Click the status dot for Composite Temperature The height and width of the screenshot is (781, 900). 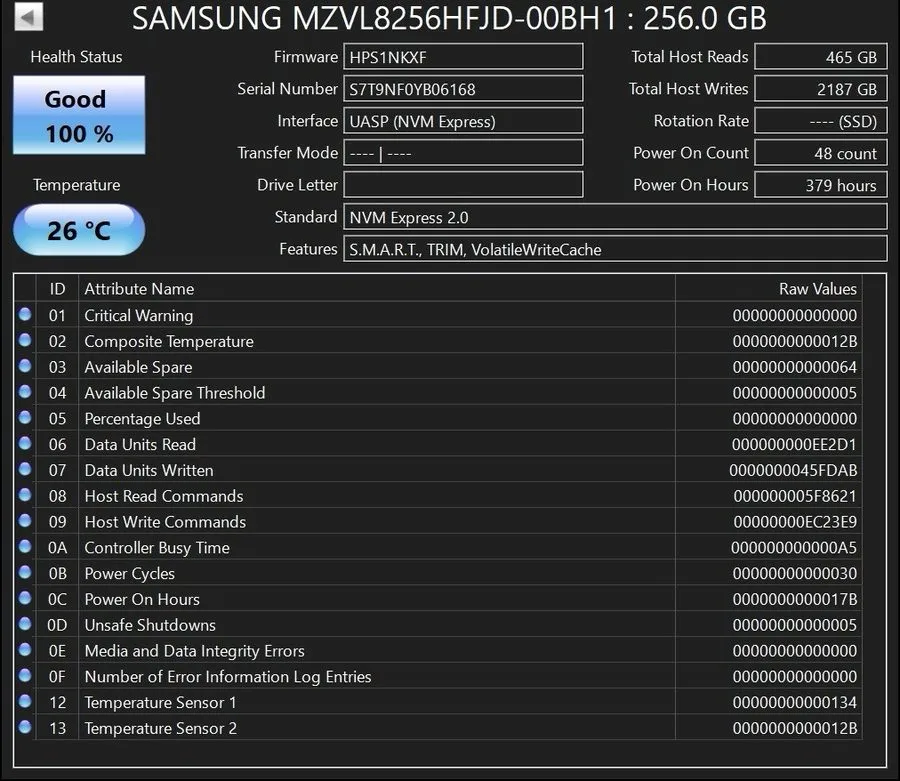pos(25,340)
